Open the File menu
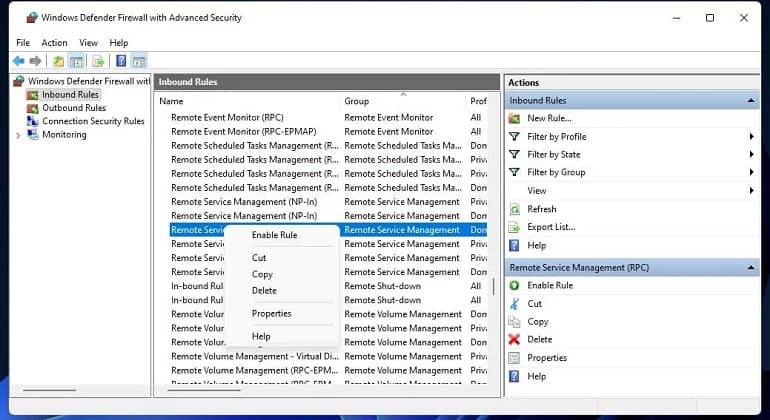Viewport: 770px width, 420px height. click(x=23, y=43)
